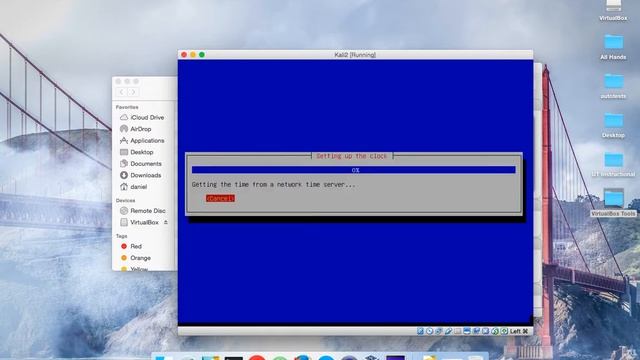Click the keyboard capture green arrow icon

coord(504,331)
